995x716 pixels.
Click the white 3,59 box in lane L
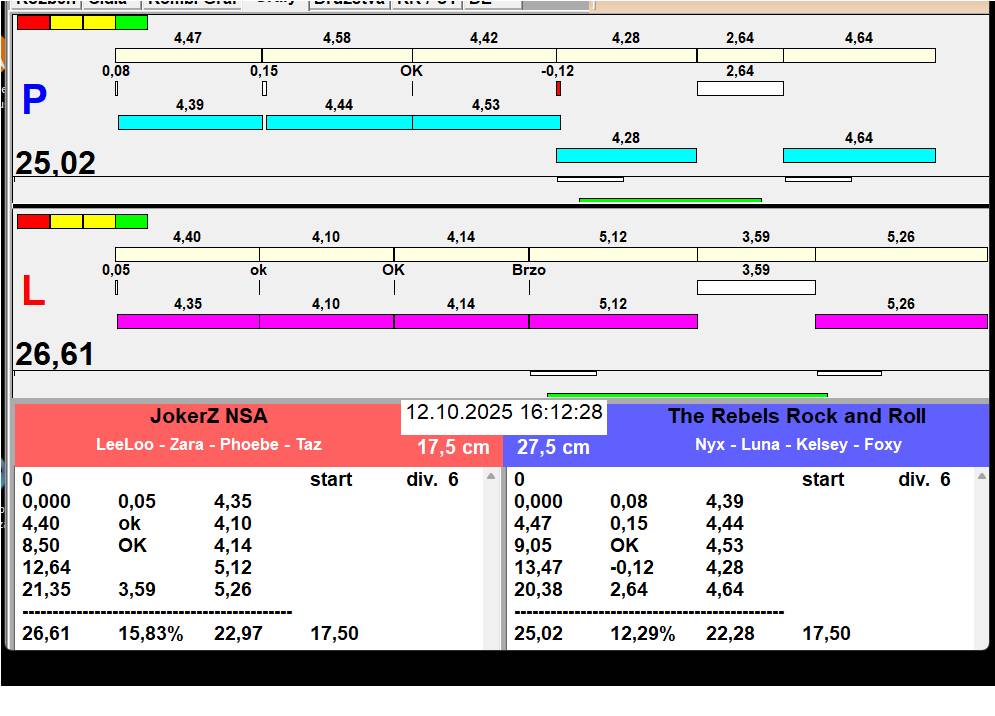pyautogui.click(x=756, y=288)
